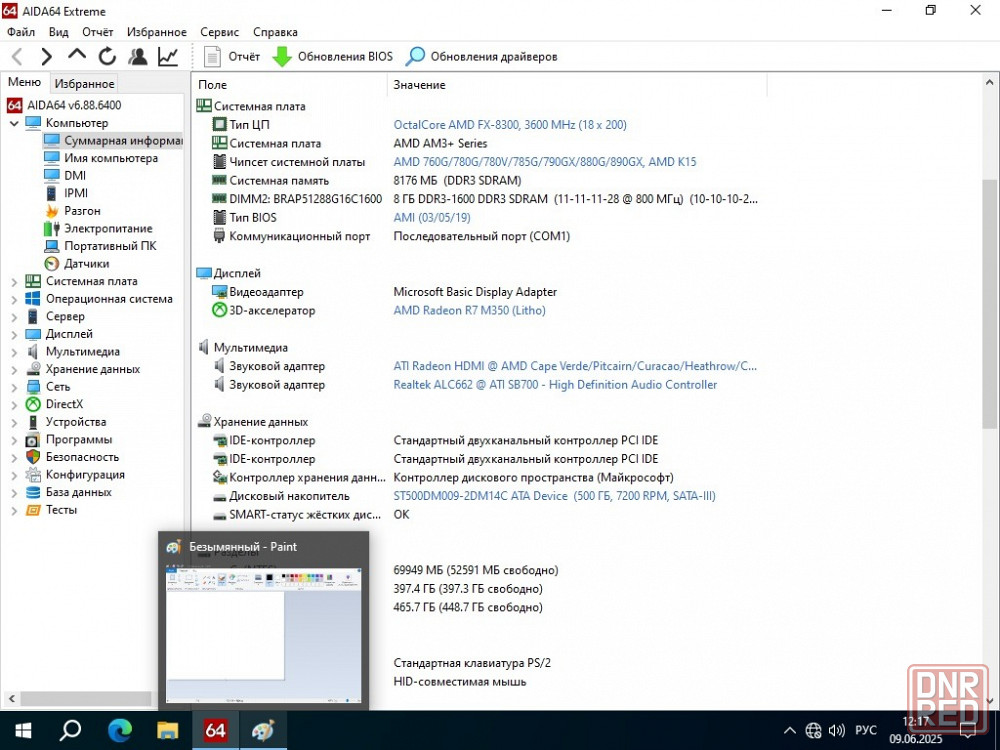Open the ST500DM009 disk drive link
Viewport: 1000px width, 750px height.
point(554,496)
